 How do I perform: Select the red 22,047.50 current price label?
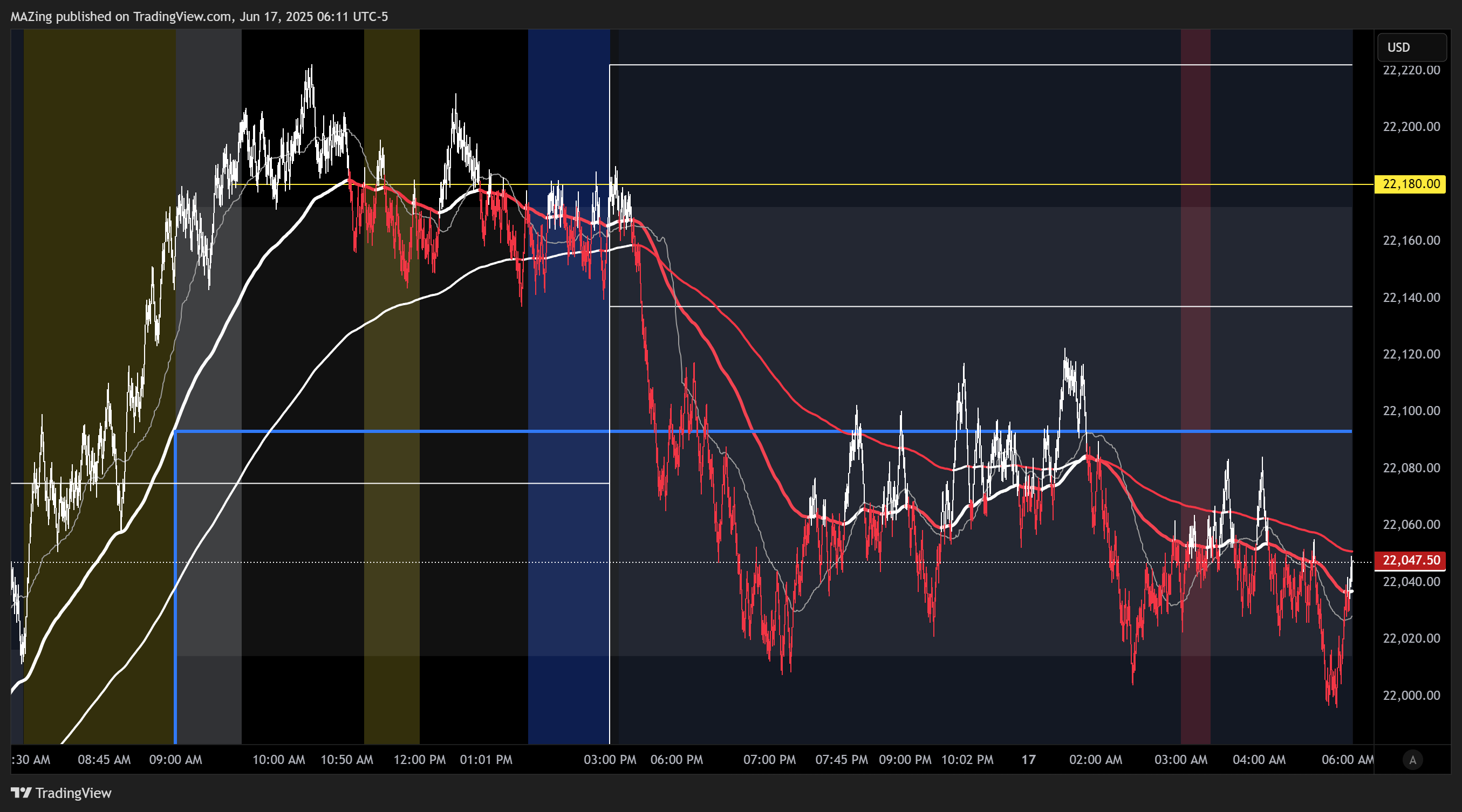pyautogui.click(x=1410, y=560)
